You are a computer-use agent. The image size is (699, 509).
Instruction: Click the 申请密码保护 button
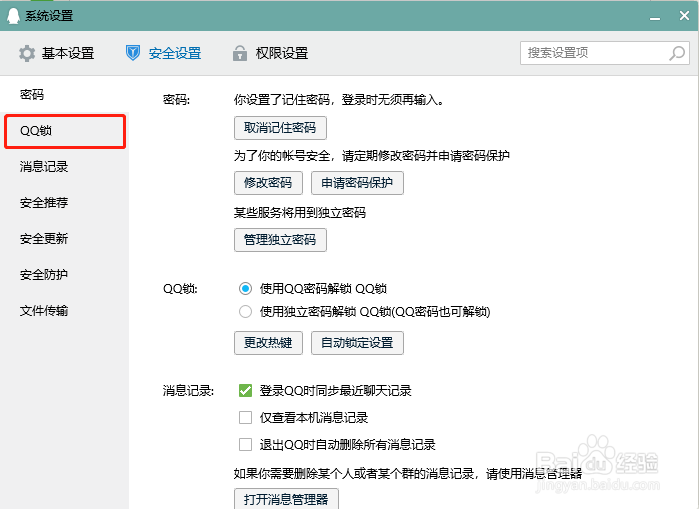(x=358, y=183)
